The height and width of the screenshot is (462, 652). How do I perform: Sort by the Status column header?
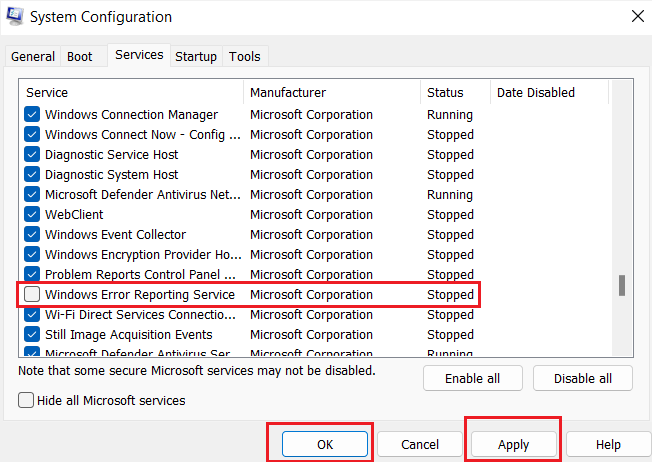pyautogui.click(x=455, y=92)
